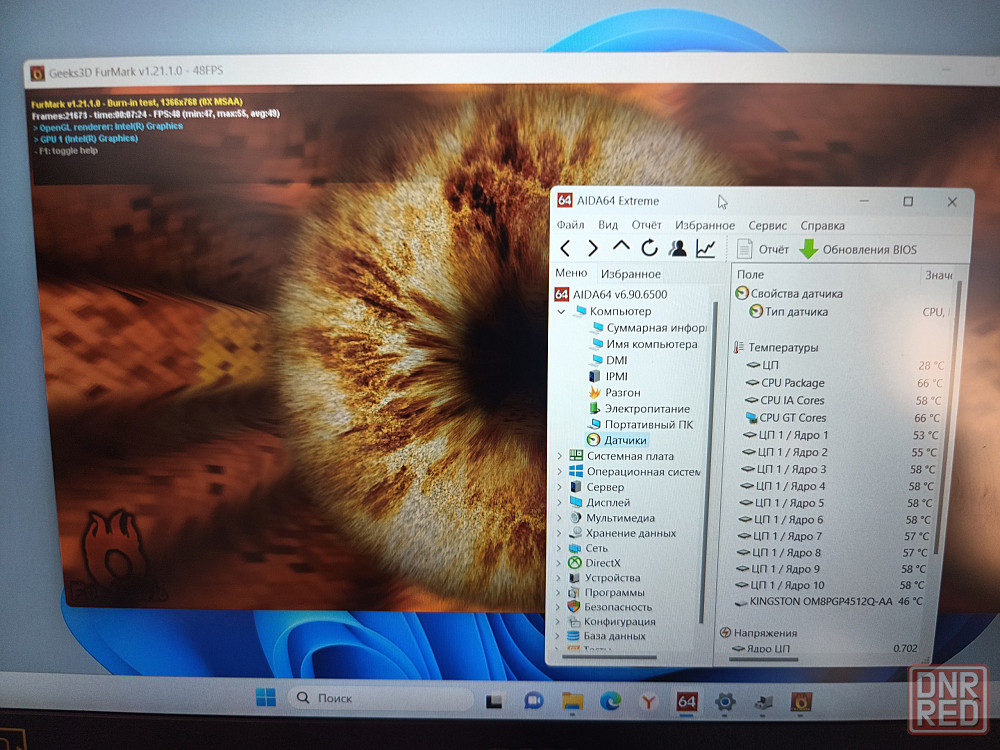Select the Программы tree item
The width and height of the screenshot is (1000, 750).
point(606,592)
